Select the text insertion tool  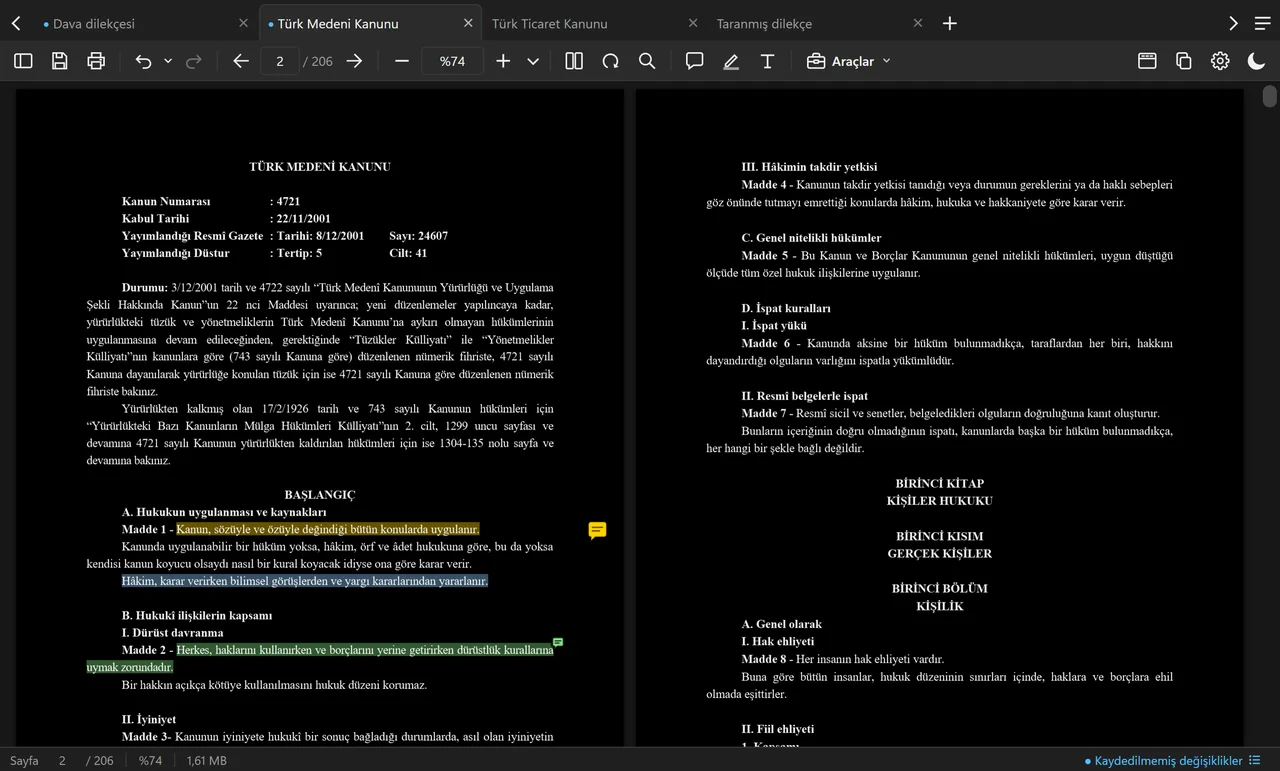coord(767,61)
